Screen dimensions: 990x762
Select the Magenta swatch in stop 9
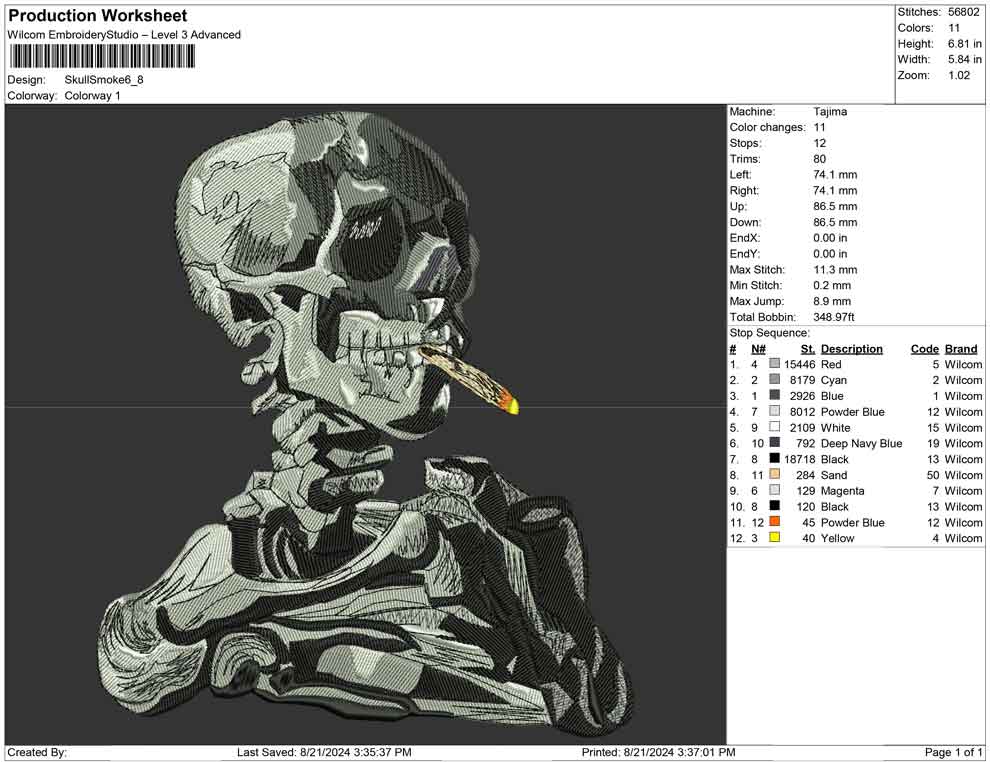point(774,491)
